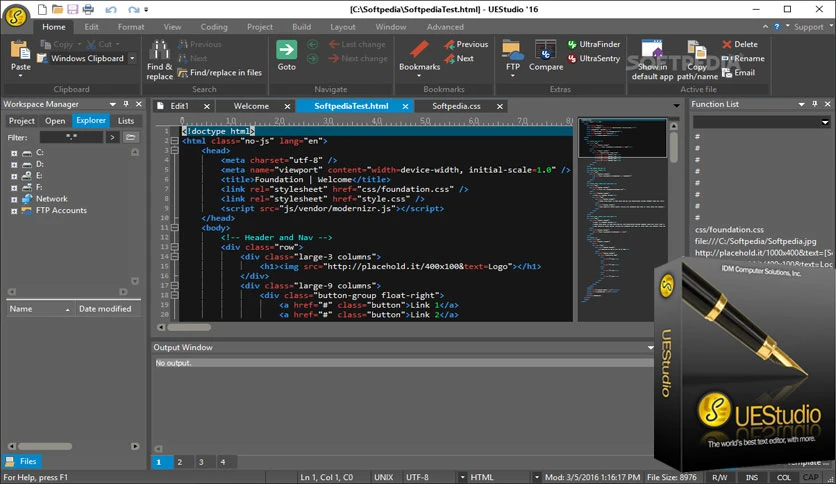Click the Workspace Manager bottom scrollbar thumb
Image resolution: width=836 pixels, height=484 pixels.
(x=45, y=446)
